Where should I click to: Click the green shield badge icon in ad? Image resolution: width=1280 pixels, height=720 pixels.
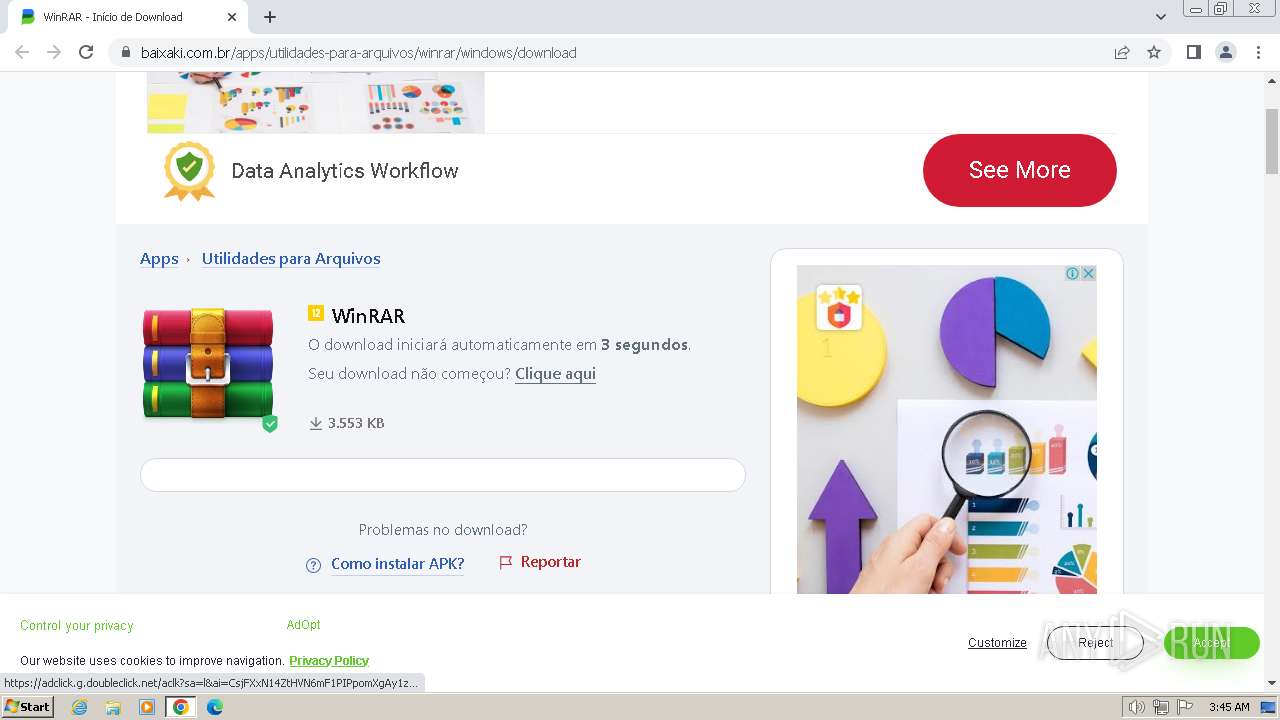coord(190,171)
